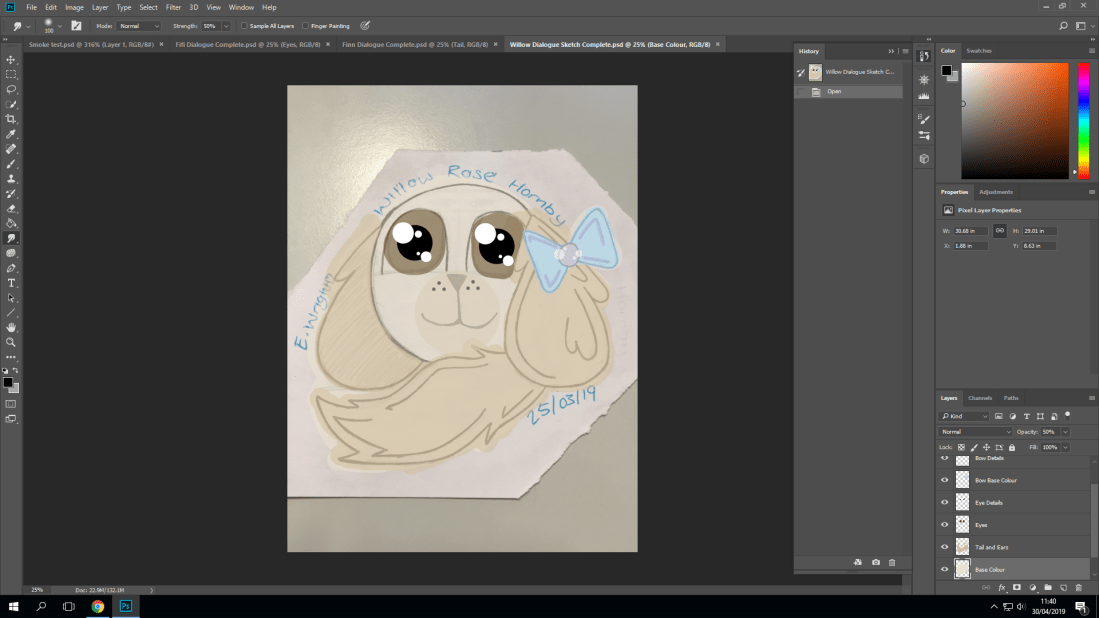This screenshot has height=618, width=1099.
Task: Switch to the Swatches panel tab
Action: pos(979,50)
